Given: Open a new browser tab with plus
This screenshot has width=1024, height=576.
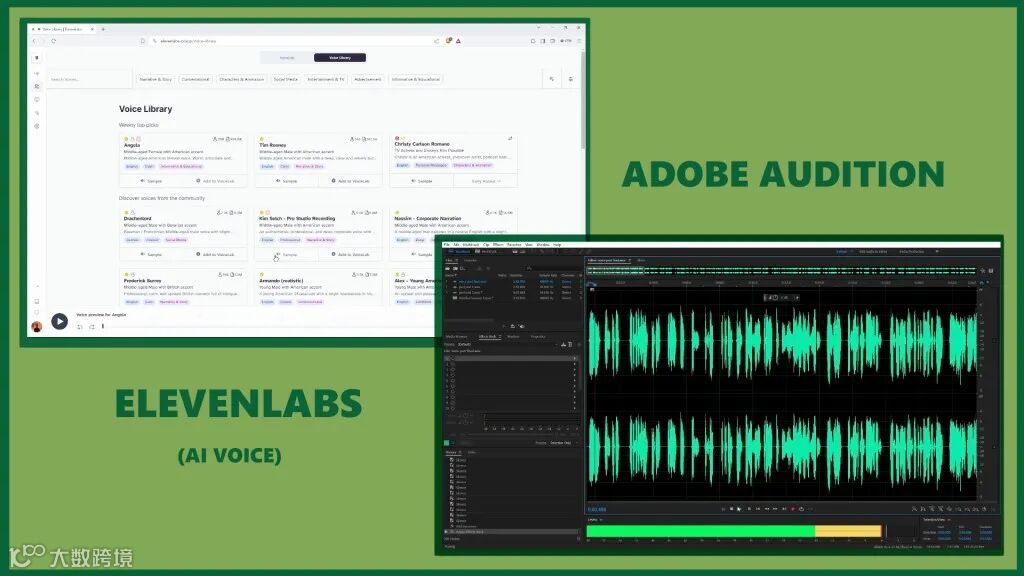Looking at the screenshot, I should point(103,29).
